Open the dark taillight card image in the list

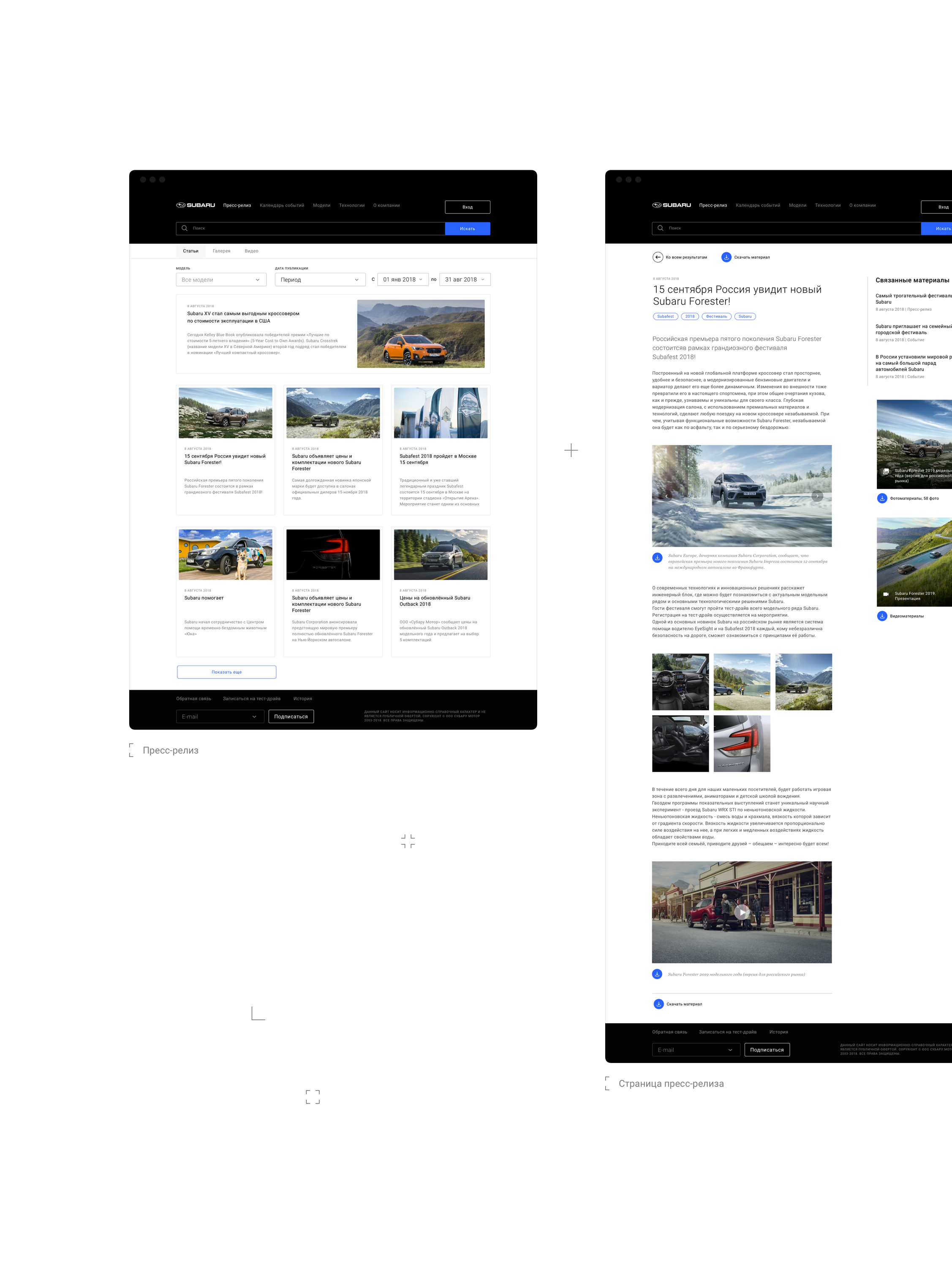(x=333, y=554)
